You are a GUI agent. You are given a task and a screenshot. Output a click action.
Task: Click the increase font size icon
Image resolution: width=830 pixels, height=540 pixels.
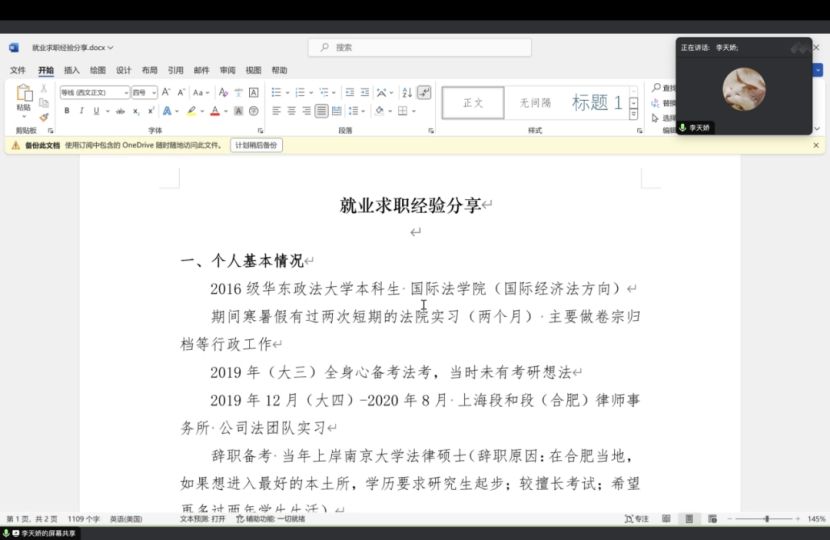[x=166, y=92]
